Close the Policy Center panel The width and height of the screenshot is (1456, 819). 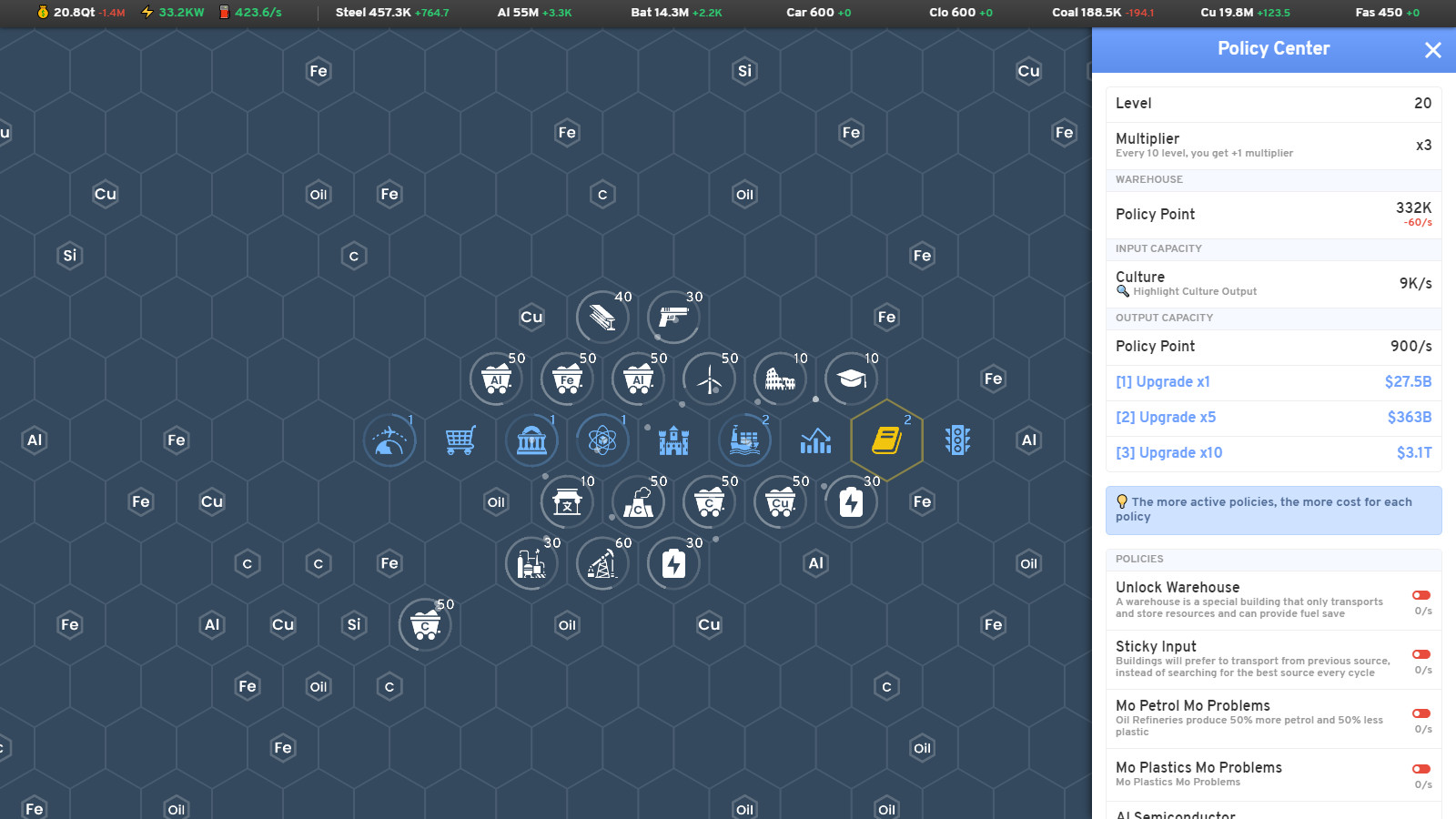coord(1433,50)
